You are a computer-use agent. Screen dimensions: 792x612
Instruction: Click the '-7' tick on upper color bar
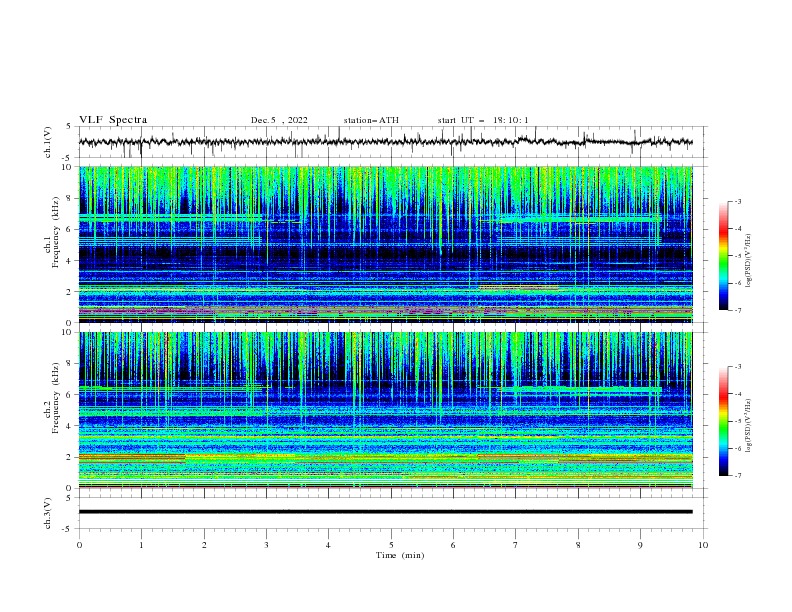737,310
